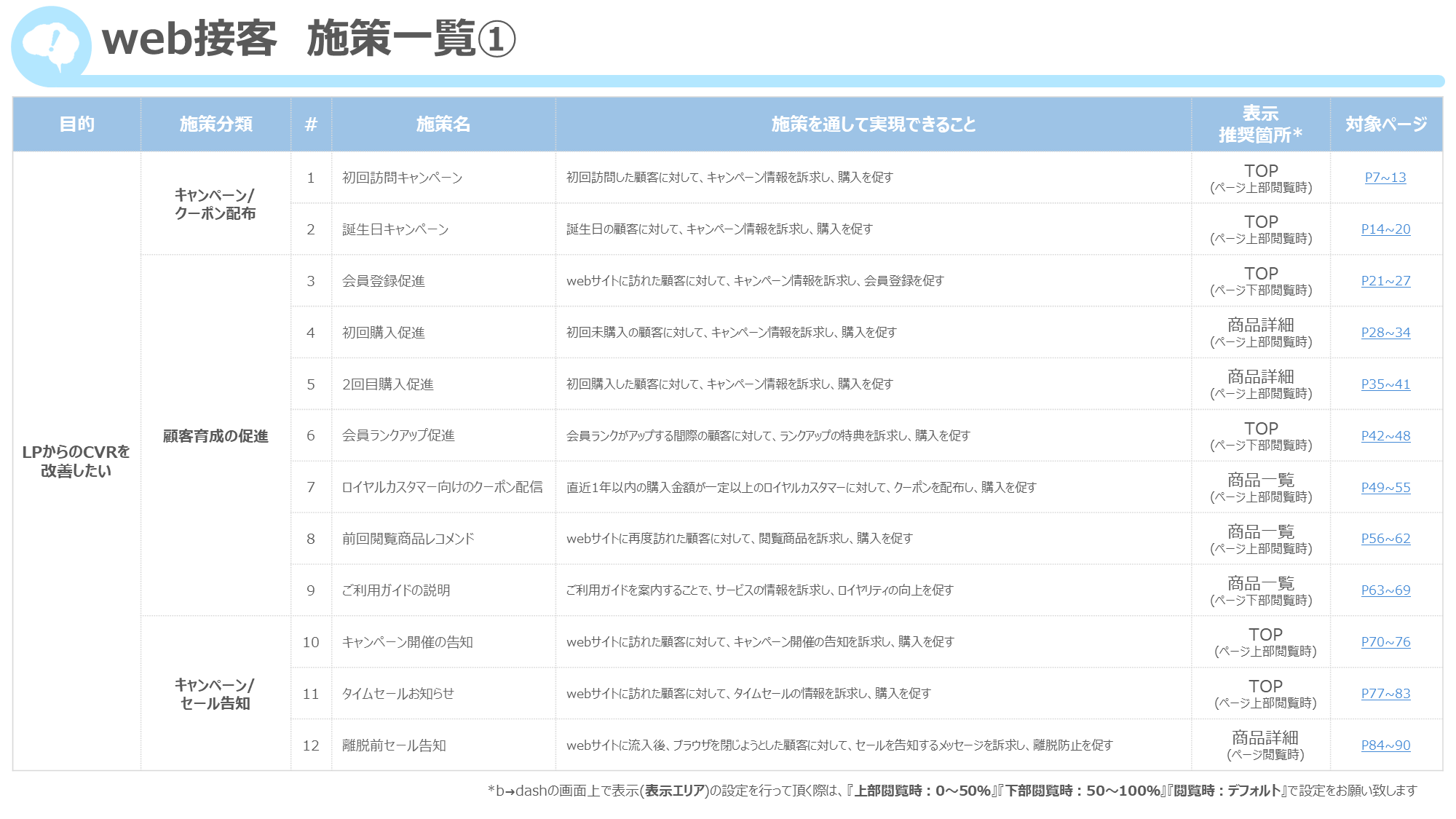The height and width of the screenshot is (819, 1456).
Task: Open page link P63~69
Action: (x=1385, y=590)
